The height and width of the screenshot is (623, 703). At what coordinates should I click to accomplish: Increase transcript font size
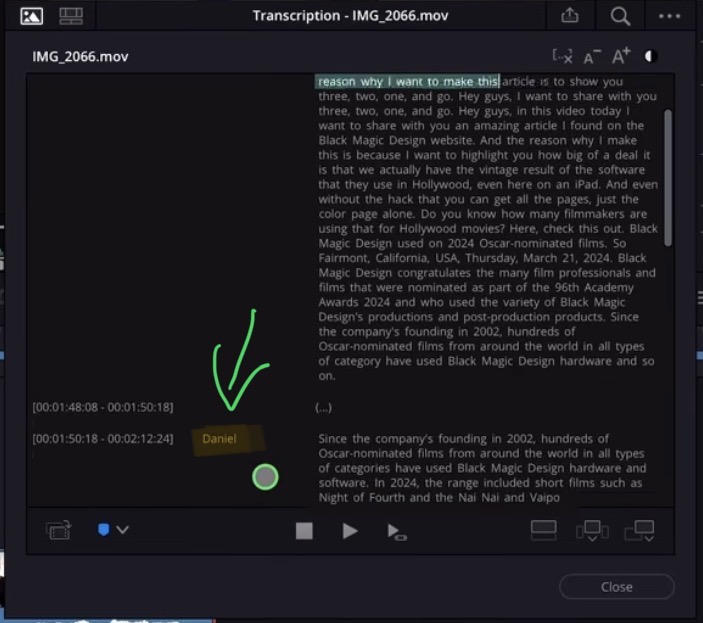tap(621, 57)
